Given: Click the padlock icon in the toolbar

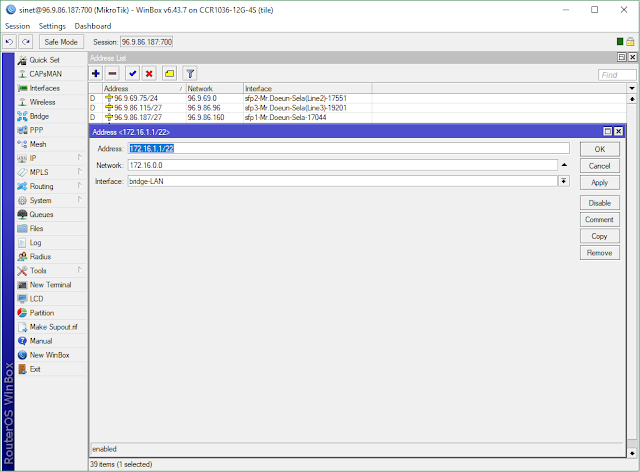Looking at the screenshot, I should (x=630, y=41).
